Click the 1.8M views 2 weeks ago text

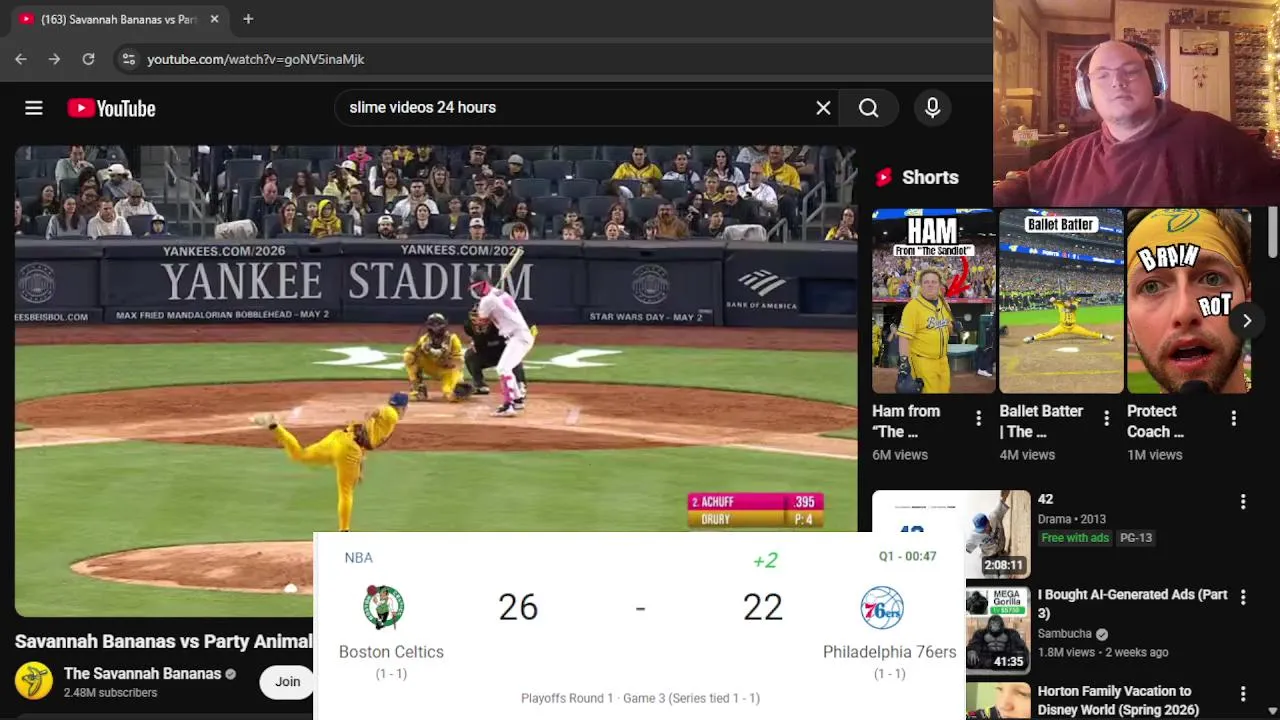click(x=1102, y=652)
